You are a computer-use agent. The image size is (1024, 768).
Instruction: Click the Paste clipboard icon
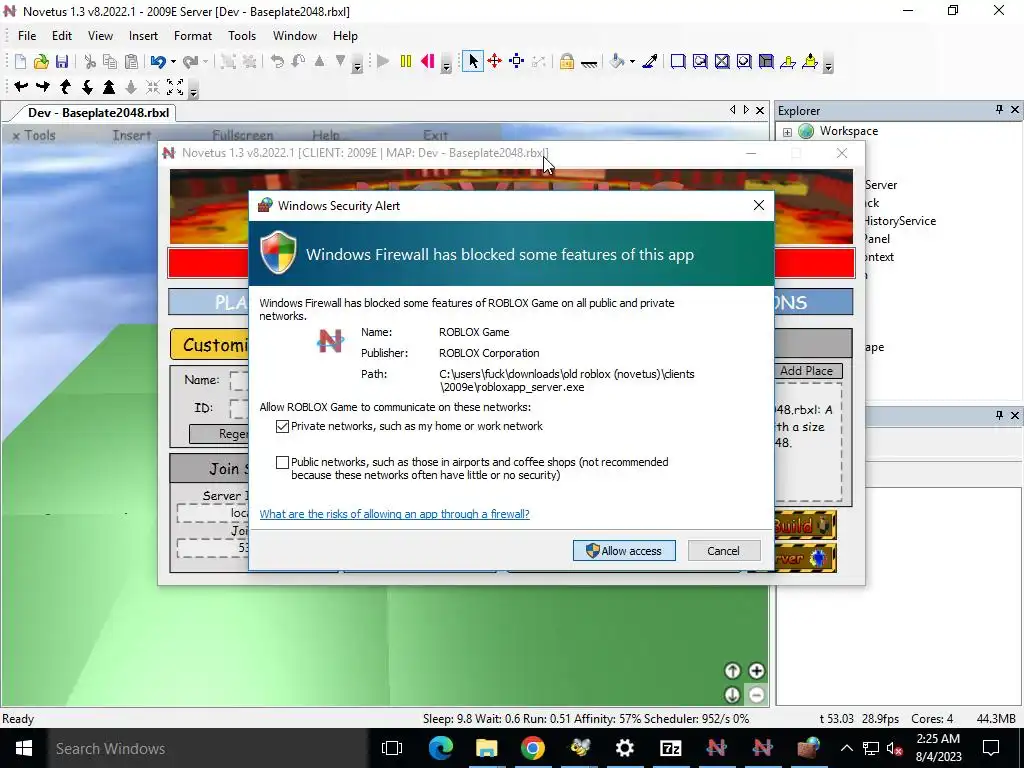pos(131,61)
